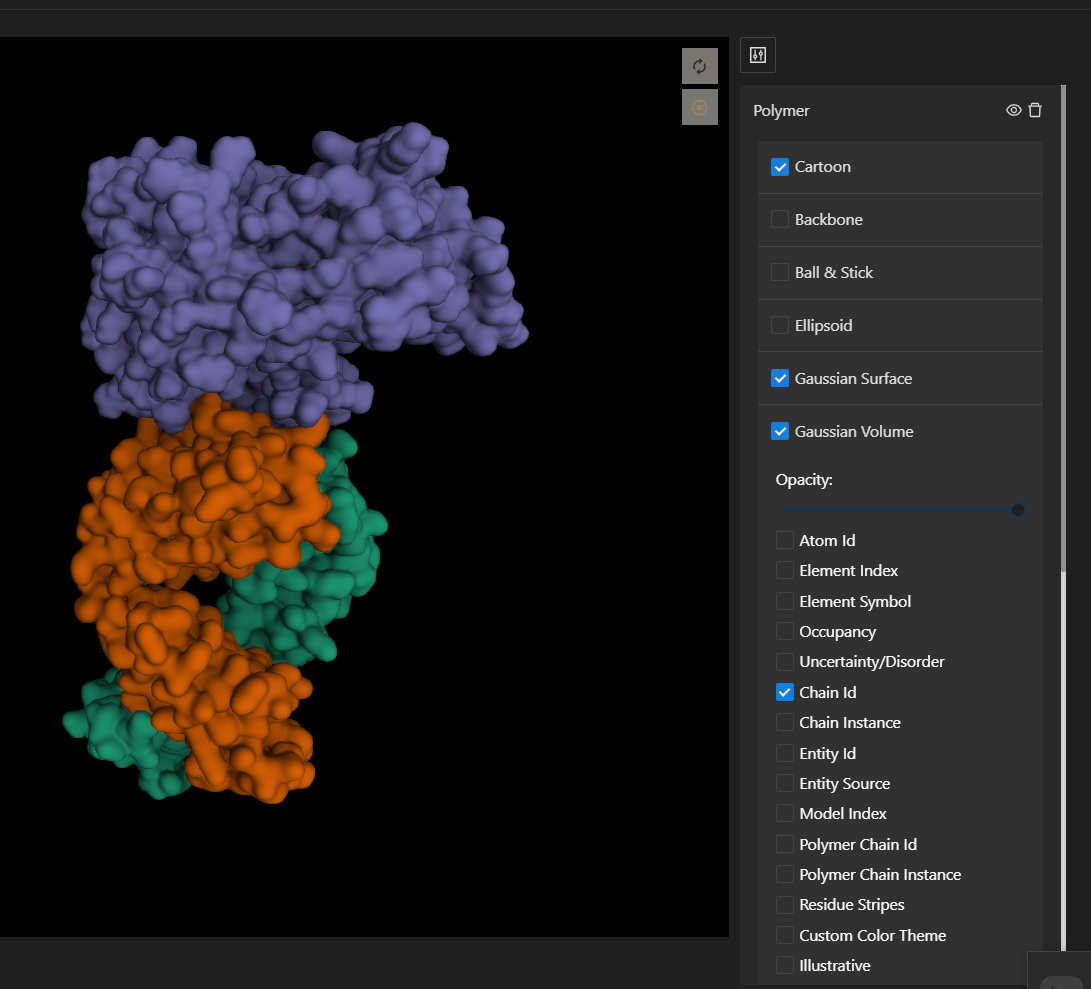Tick the Occupancy color option

pyautogui.click(x=785, y=631)
